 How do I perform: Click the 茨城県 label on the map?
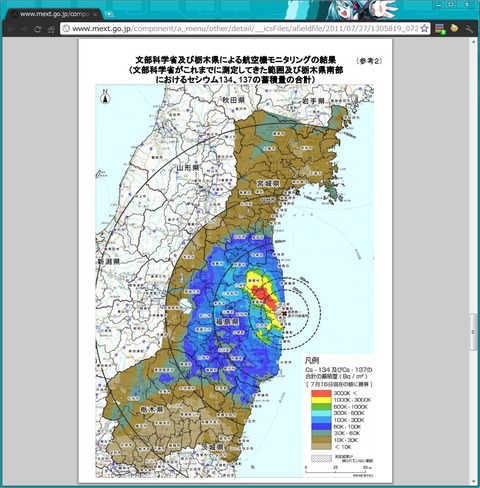(212, 447)
